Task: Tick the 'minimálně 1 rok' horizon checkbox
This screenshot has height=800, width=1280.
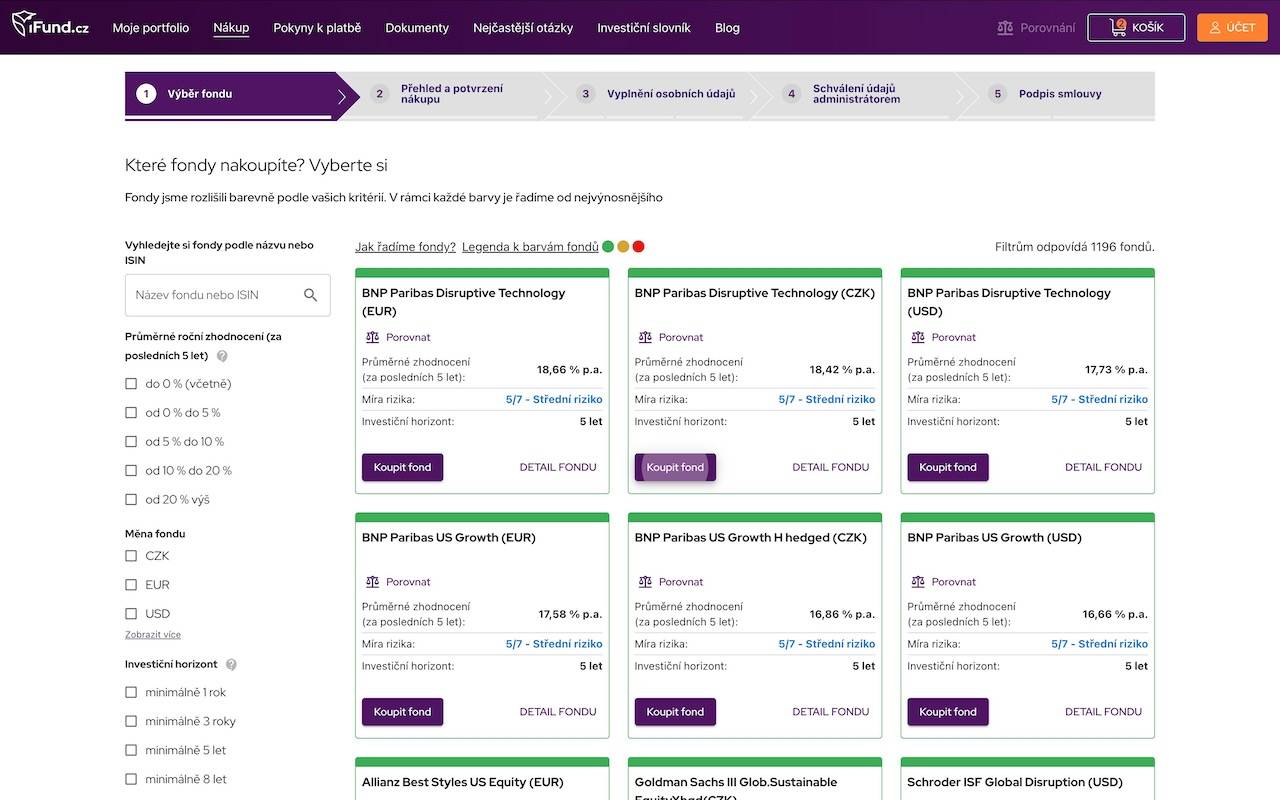Action: [131, 692]
